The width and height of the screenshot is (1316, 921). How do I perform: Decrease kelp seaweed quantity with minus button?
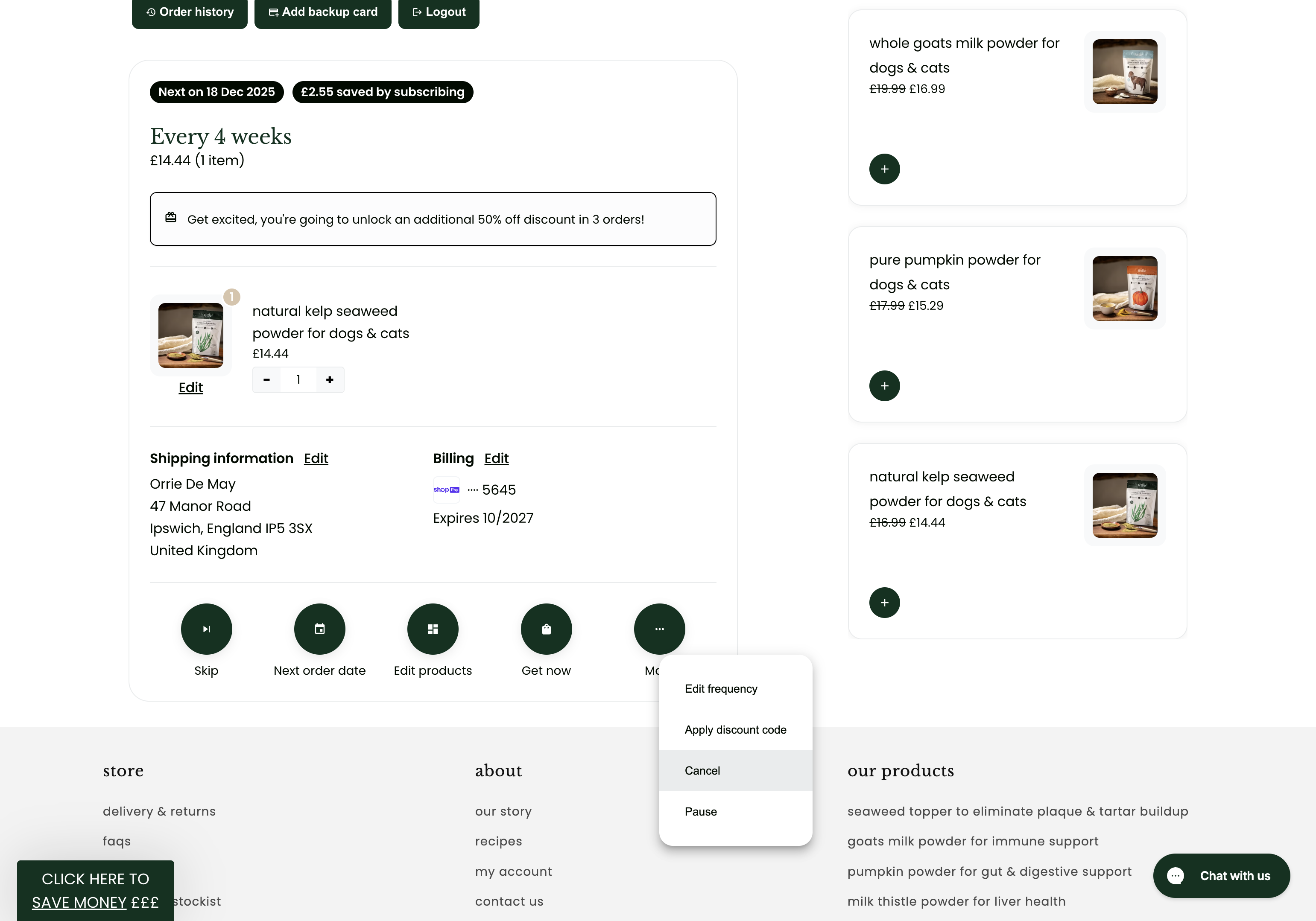(266, 380)
